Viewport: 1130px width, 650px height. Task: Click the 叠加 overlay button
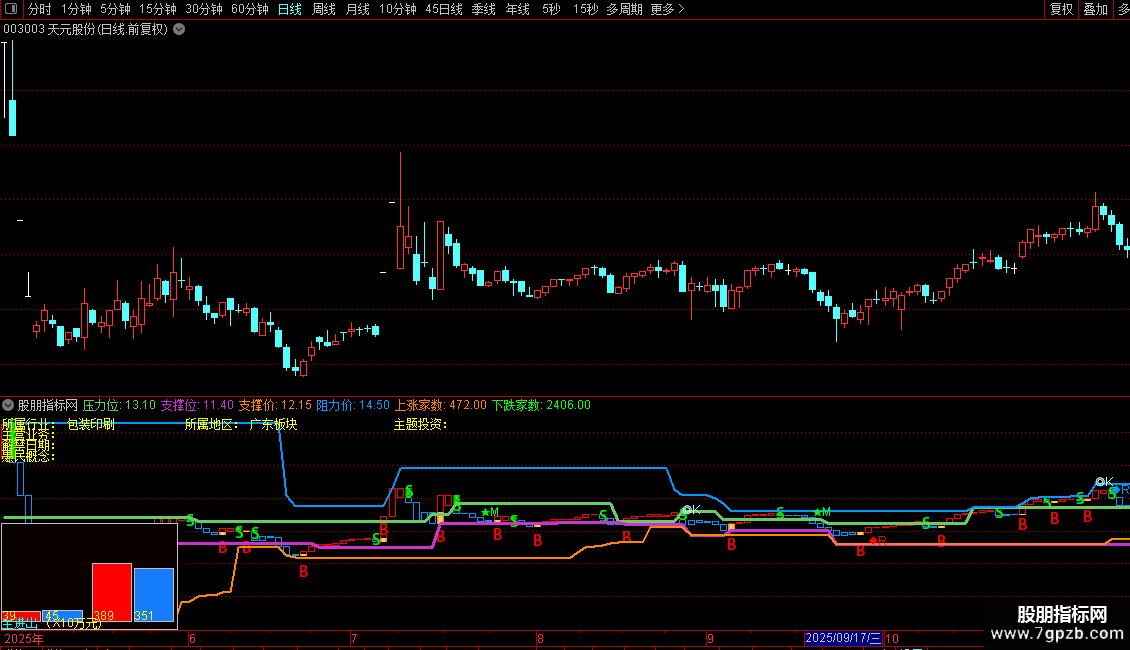click(1096, 9)
